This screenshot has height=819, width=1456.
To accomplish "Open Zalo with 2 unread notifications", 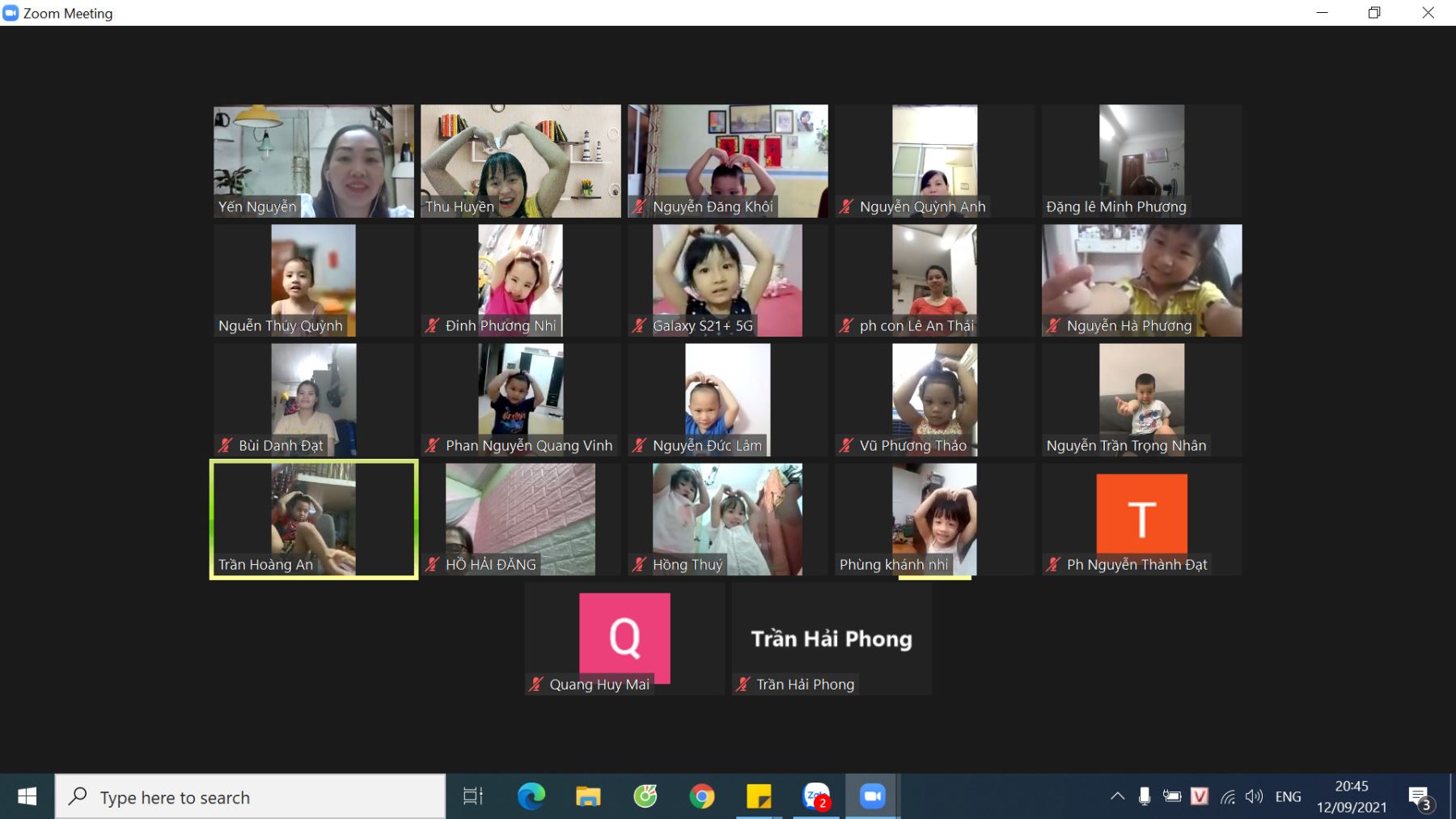I will pyautogui.click(x=816, y=797).
